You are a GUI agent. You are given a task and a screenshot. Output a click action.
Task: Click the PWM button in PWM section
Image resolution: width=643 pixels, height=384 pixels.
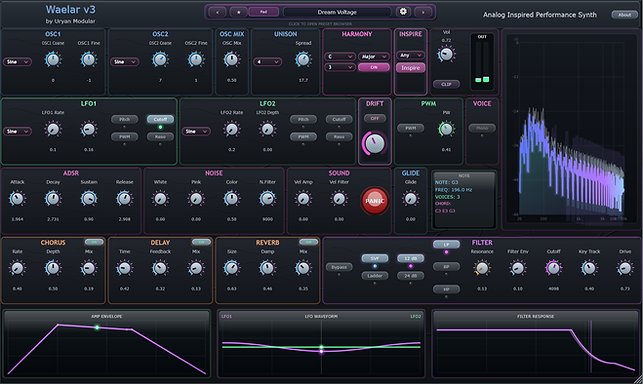(410, 128)
